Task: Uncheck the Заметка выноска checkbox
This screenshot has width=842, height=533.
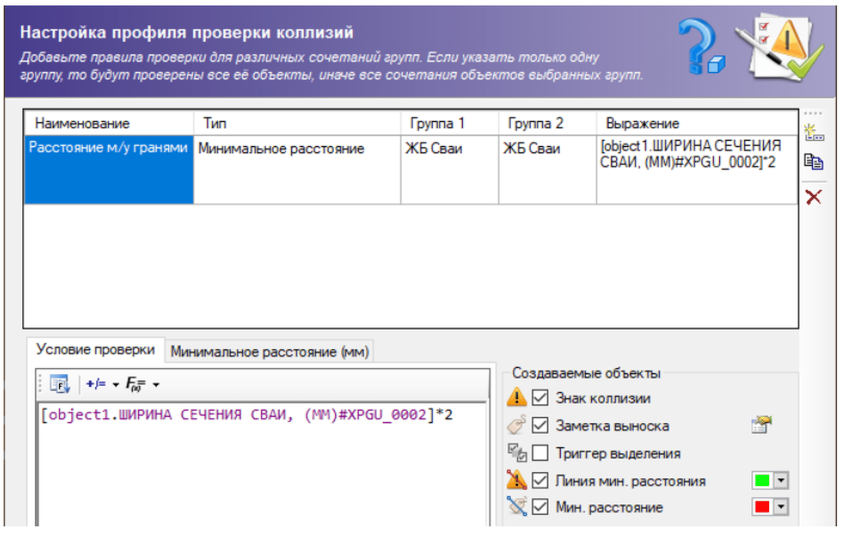Action: point(540,426)
